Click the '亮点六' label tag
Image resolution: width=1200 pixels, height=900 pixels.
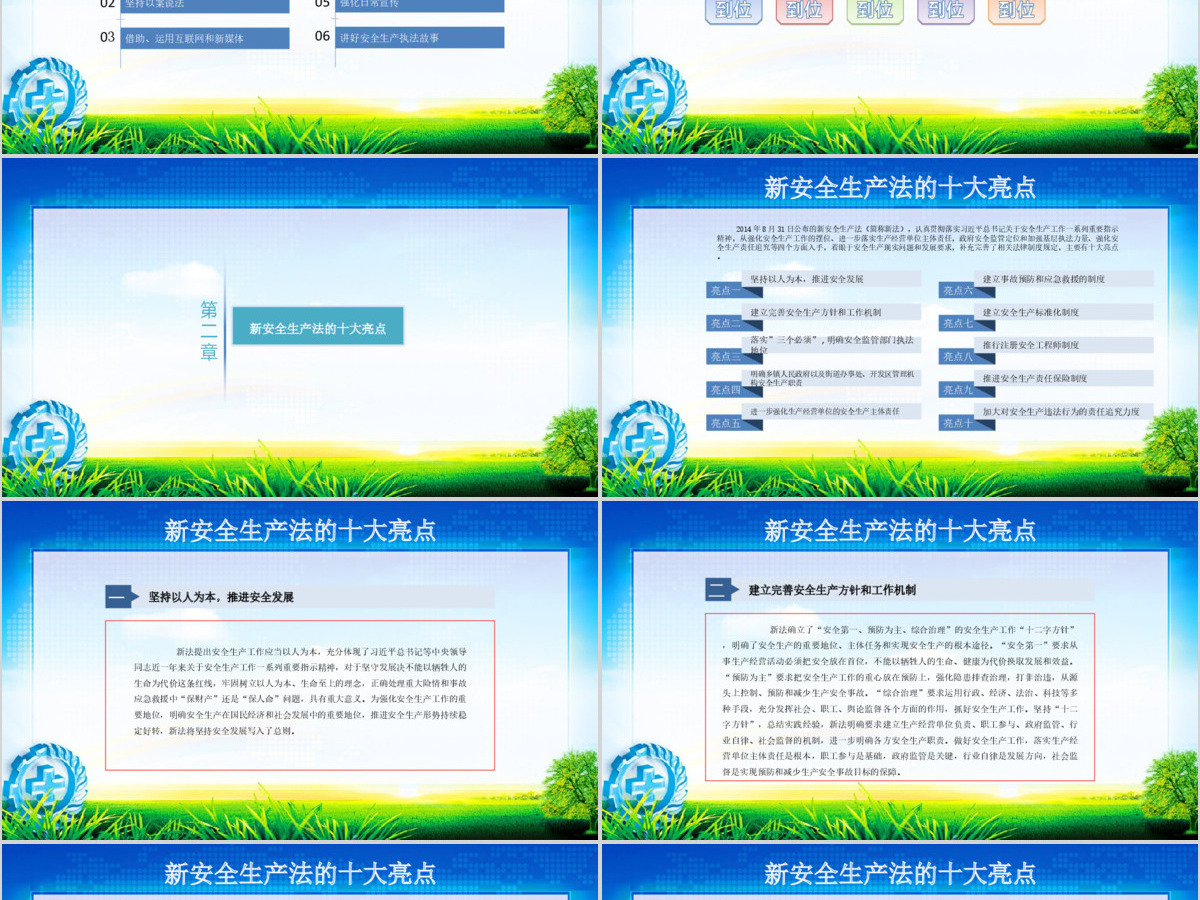(967, 291)
